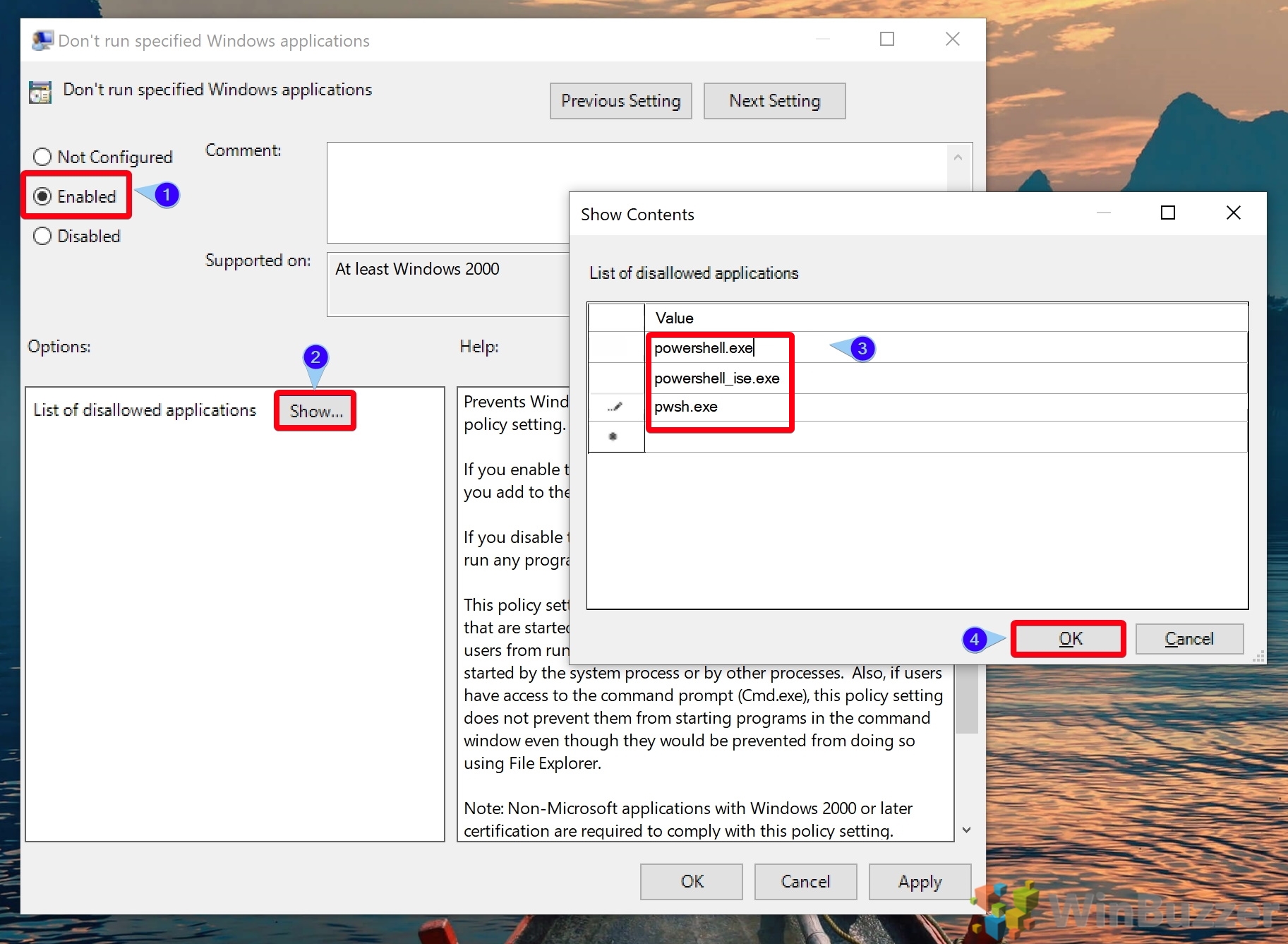Click the down arrow on the Help scrollbar
Screen dimensions: 1288x944
tap(966, 829)
